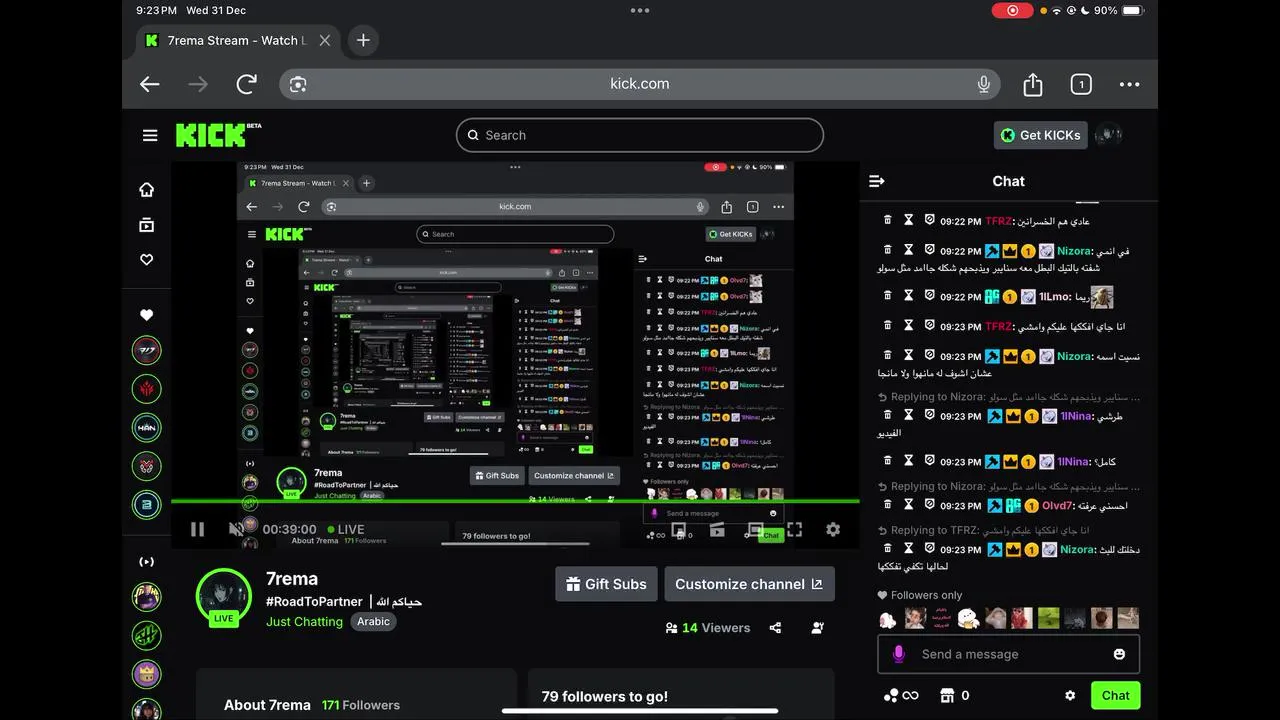Create a clip from the player

click(717, 529)
